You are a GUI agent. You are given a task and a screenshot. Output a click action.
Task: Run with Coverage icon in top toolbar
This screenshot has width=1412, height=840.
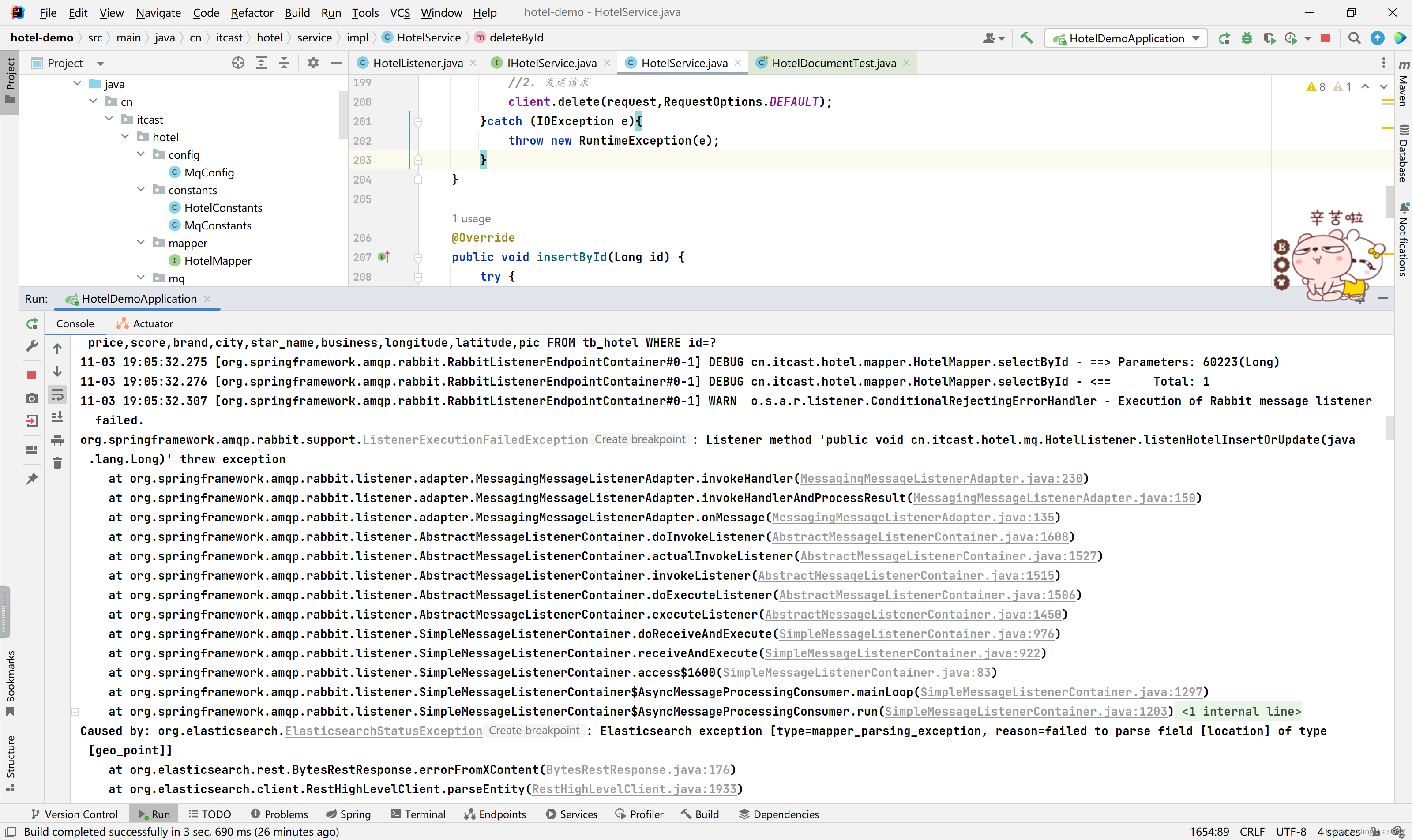click(1269, 38)
